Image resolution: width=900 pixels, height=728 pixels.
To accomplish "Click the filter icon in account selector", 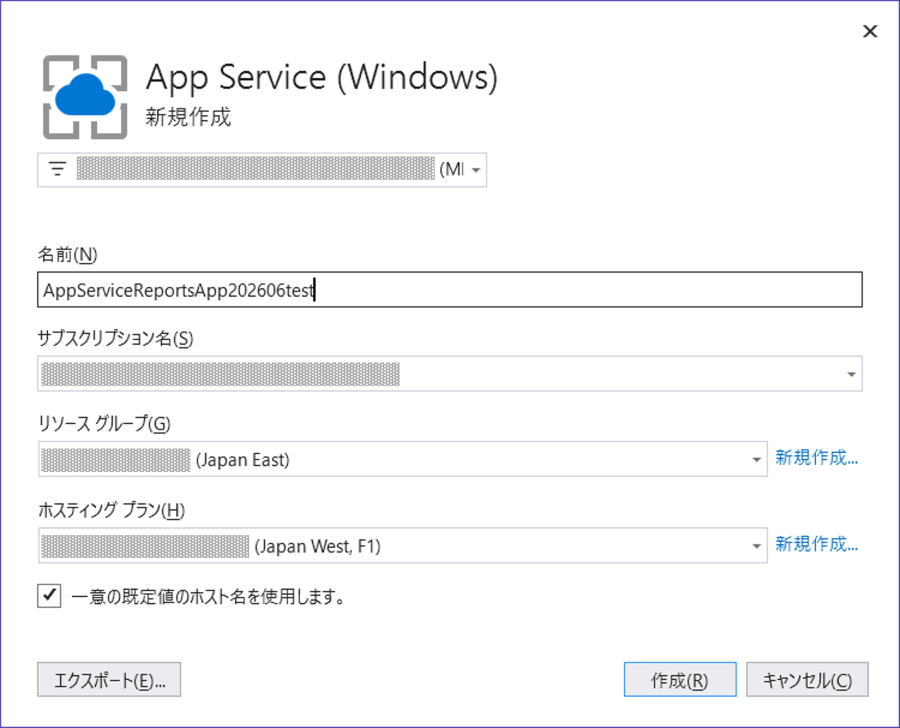I will [x=57, y=169].
